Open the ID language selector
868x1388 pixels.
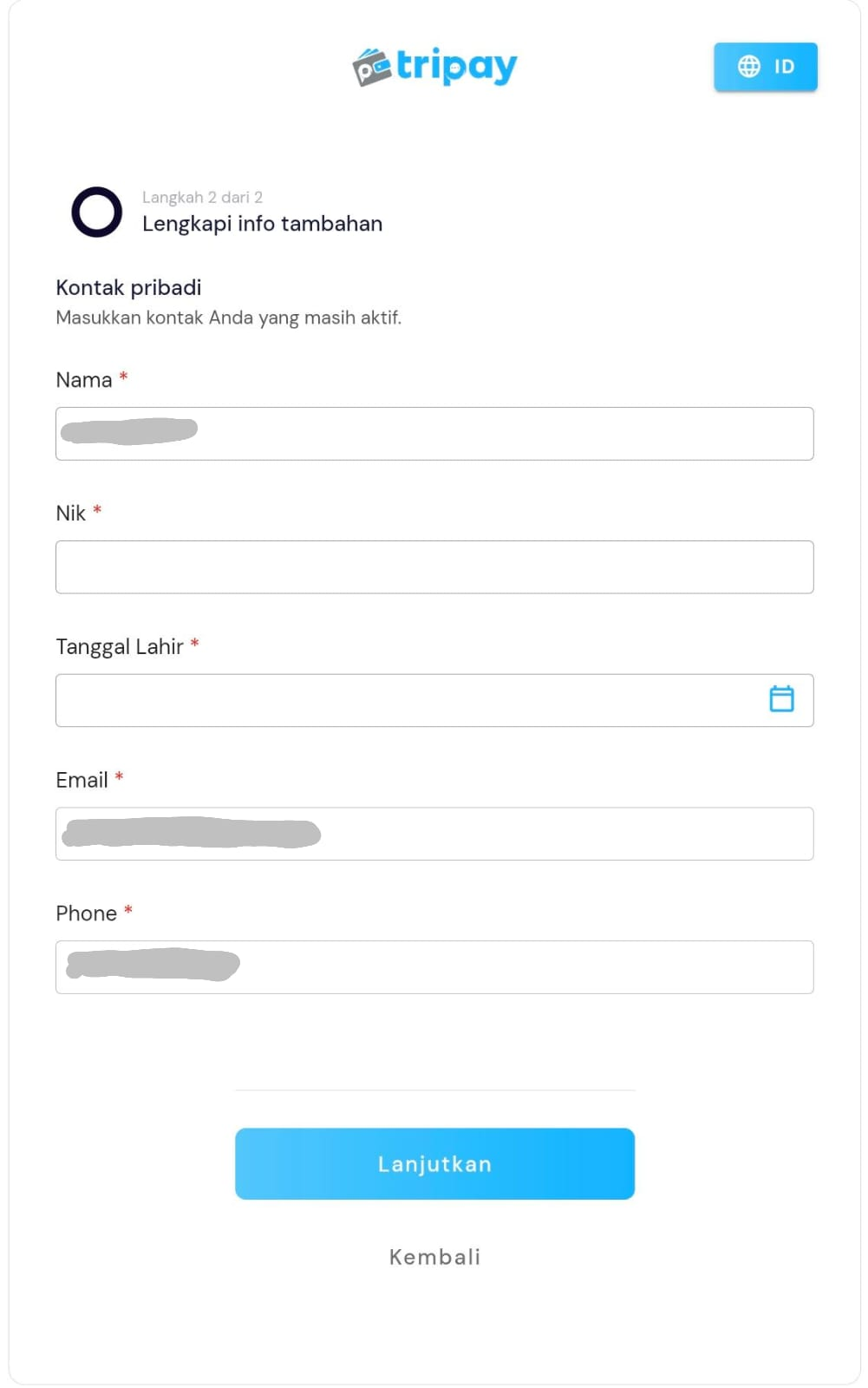(x=766, y=67)
